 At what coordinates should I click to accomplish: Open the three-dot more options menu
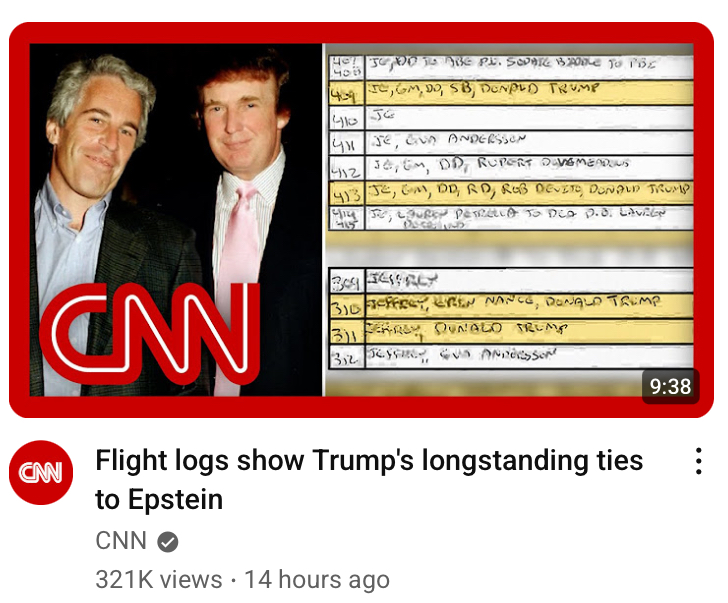698,461
